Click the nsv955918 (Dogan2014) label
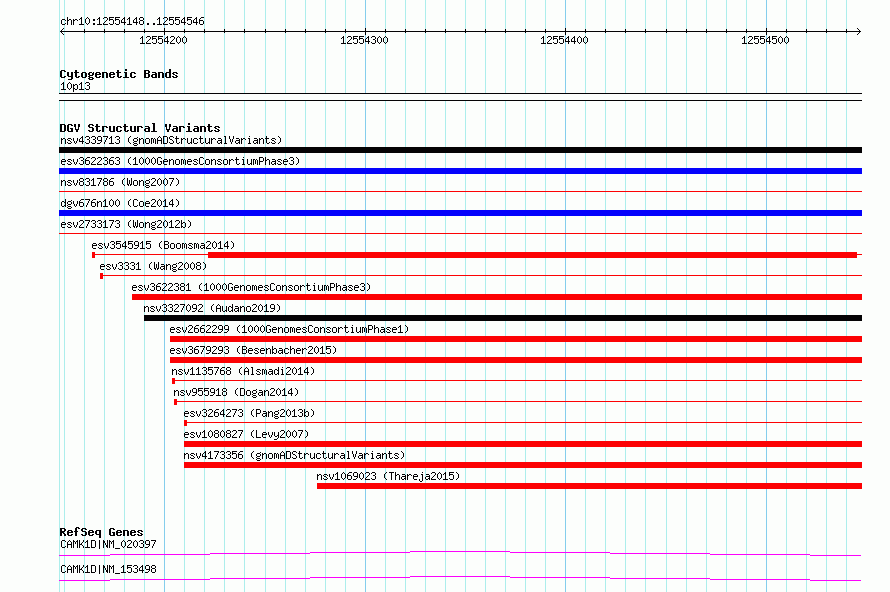Screen dimensions: 890x592 [236, 392]
